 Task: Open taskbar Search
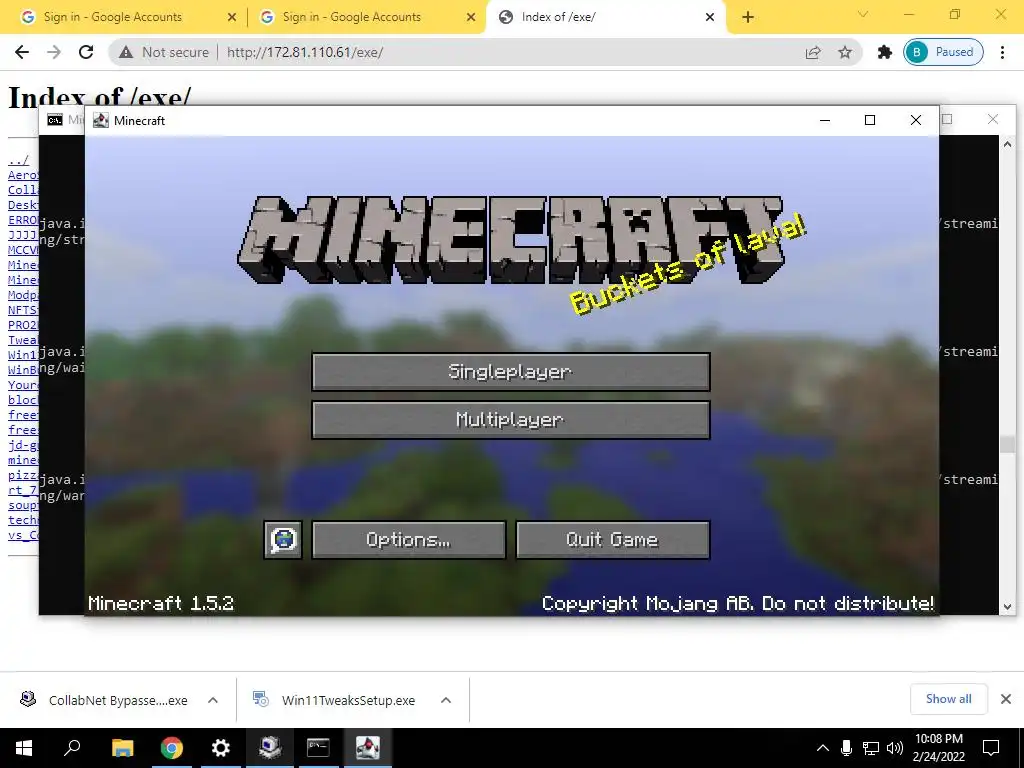72,748
